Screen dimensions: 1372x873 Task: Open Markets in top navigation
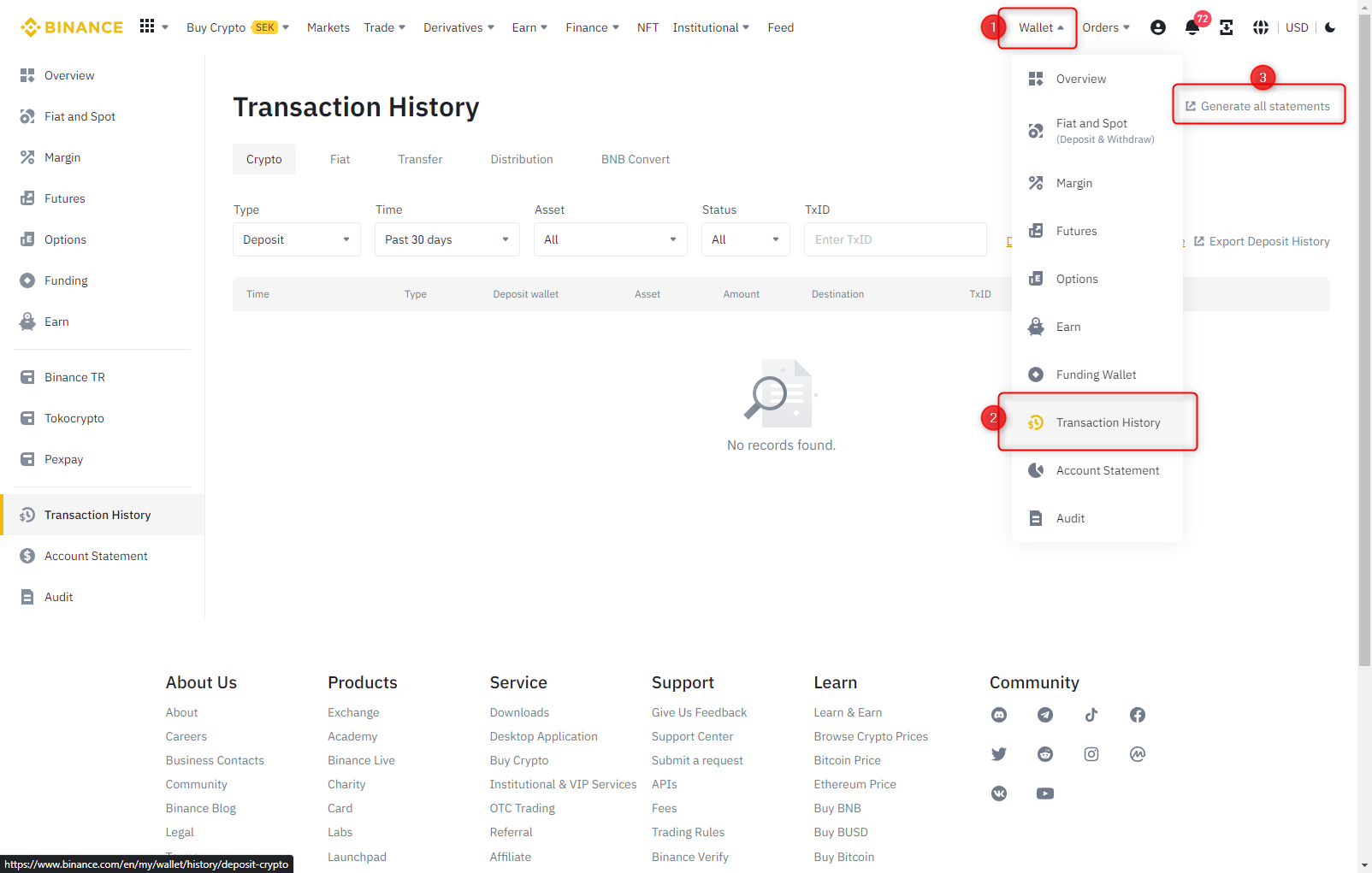[328, 27]
